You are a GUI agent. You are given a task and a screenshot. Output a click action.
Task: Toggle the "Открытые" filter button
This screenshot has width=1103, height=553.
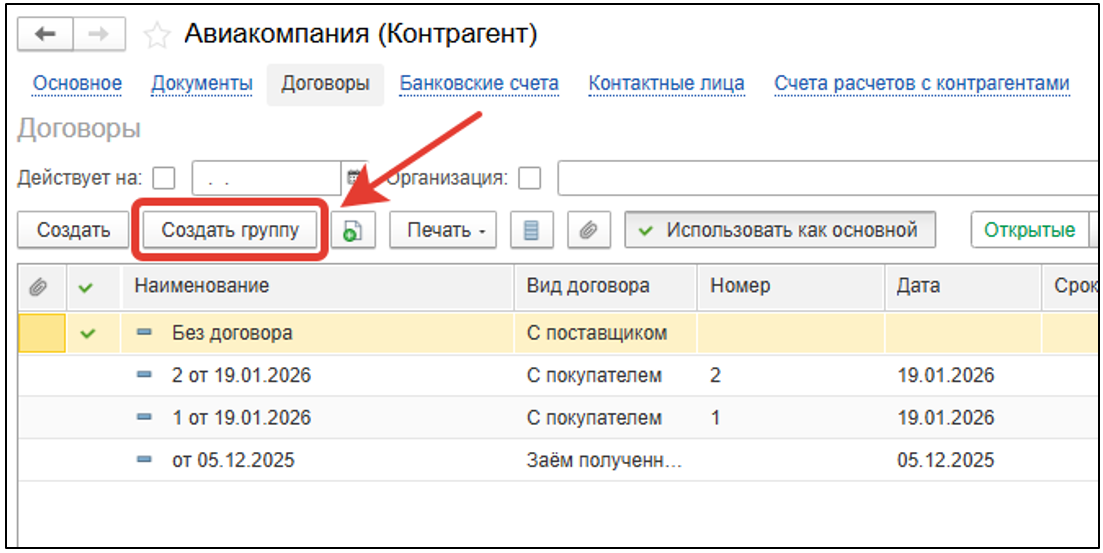point(1029,230)
